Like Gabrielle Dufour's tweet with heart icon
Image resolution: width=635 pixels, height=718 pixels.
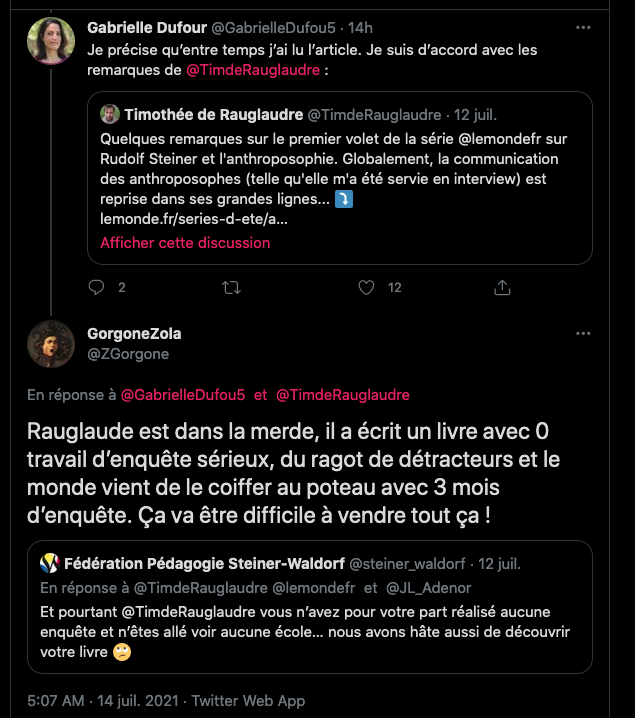(x=367, y=287)
